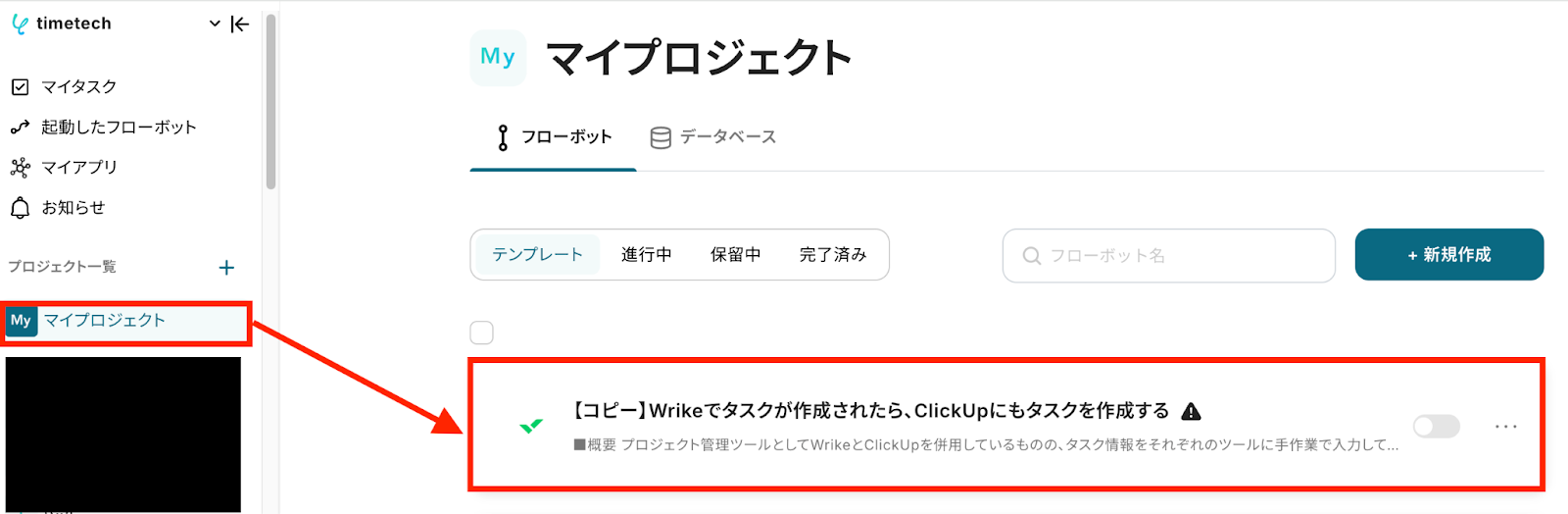Filter flows by 進行中

coord(647,255)
